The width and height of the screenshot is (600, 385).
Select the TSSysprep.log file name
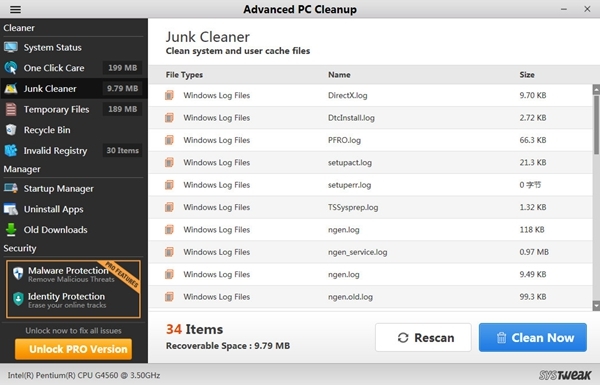point(353,207)
